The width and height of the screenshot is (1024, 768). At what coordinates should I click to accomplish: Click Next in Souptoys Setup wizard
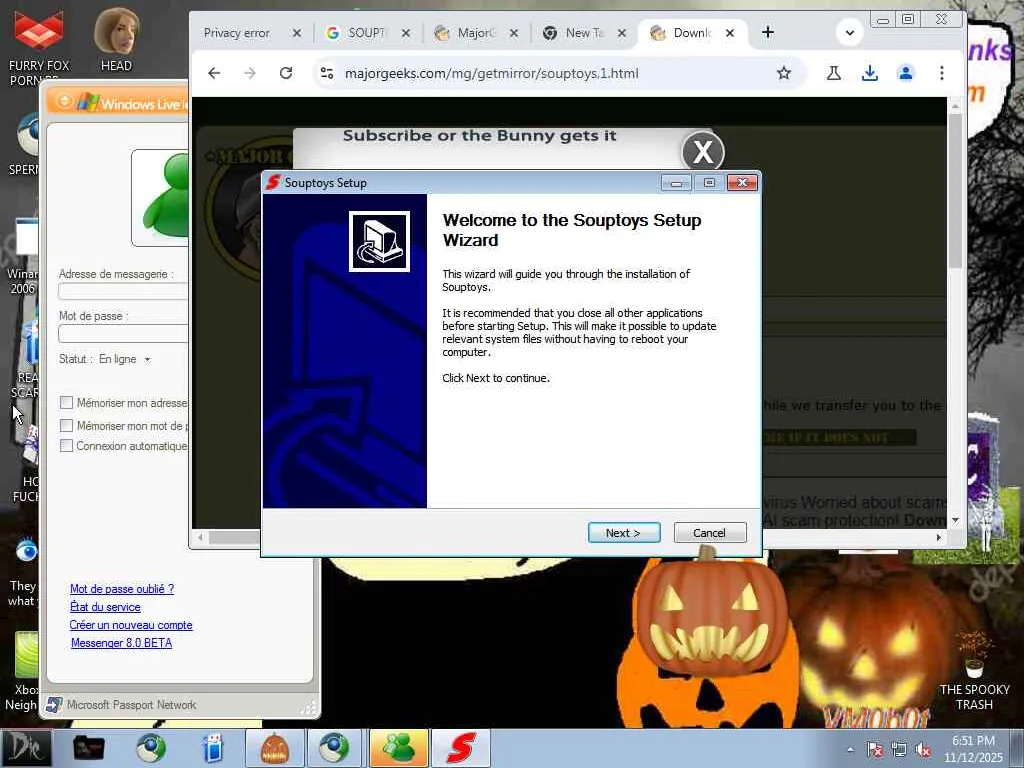pos(624,533)
